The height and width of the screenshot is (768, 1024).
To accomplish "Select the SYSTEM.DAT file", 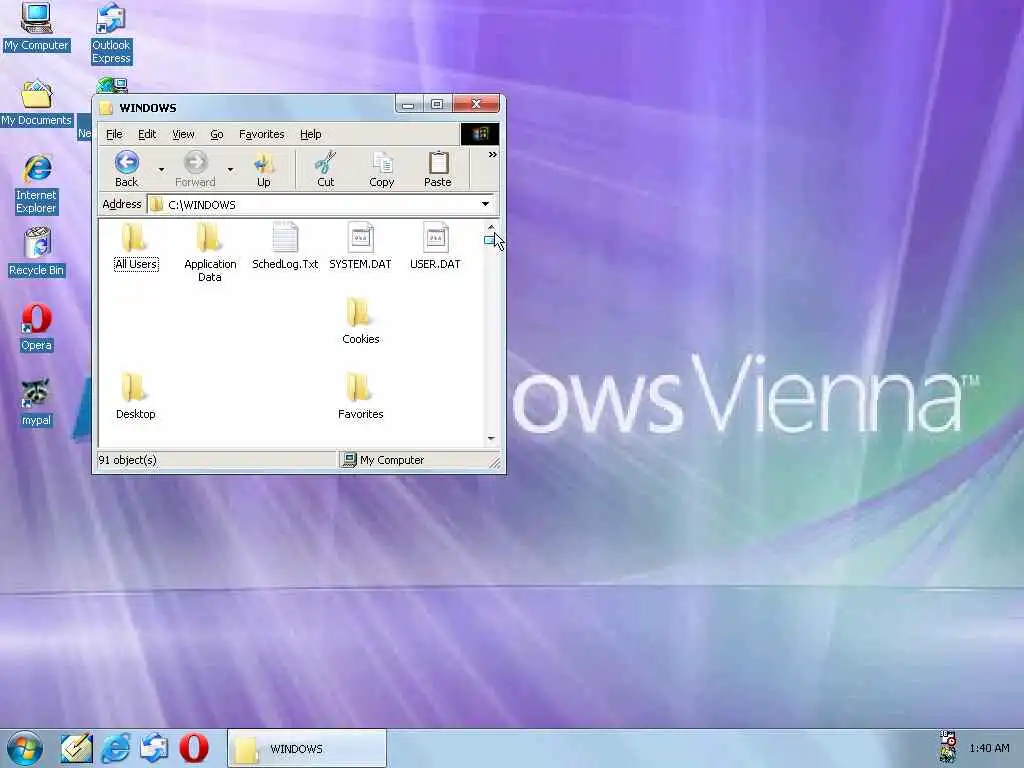I will coord(360,246).
